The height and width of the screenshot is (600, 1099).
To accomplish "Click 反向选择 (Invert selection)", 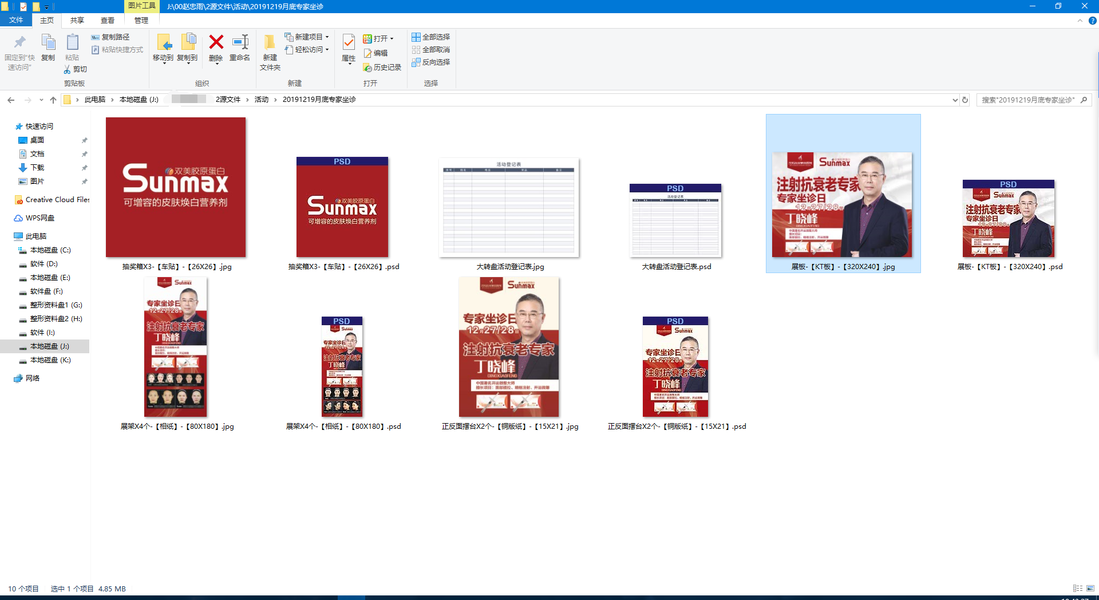I will tap(430, 62).
